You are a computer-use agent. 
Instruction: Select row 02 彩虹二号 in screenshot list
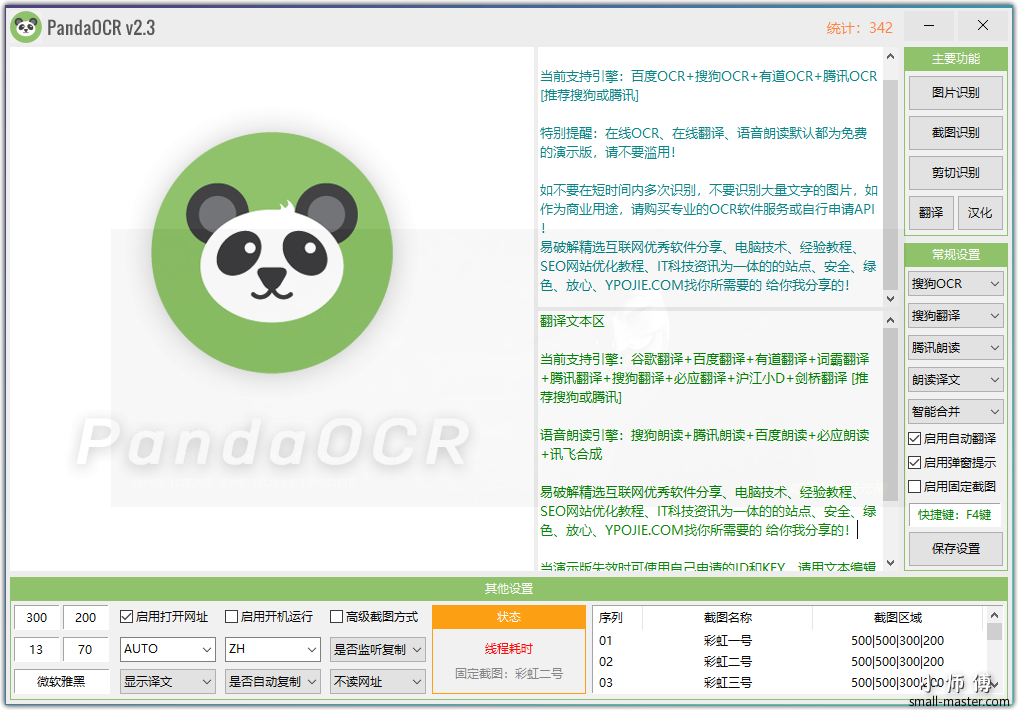click(789, 661)
